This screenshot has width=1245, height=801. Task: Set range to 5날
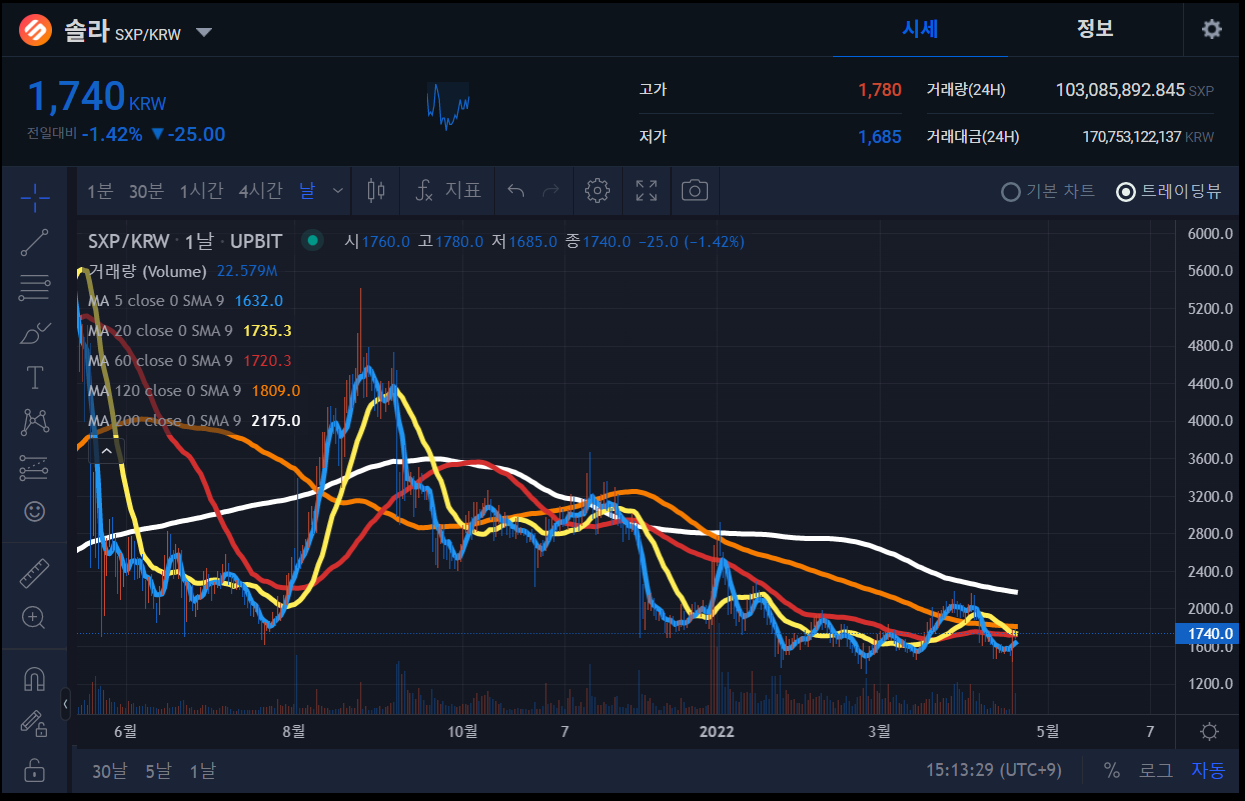click(158, 771)
